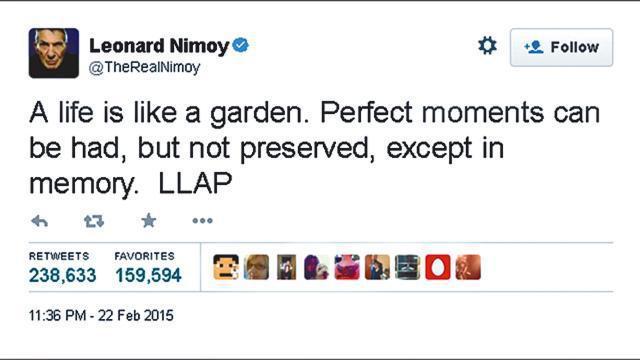Open the three-dot more options menu
This screenshot has width=640, height=360.
202,221
